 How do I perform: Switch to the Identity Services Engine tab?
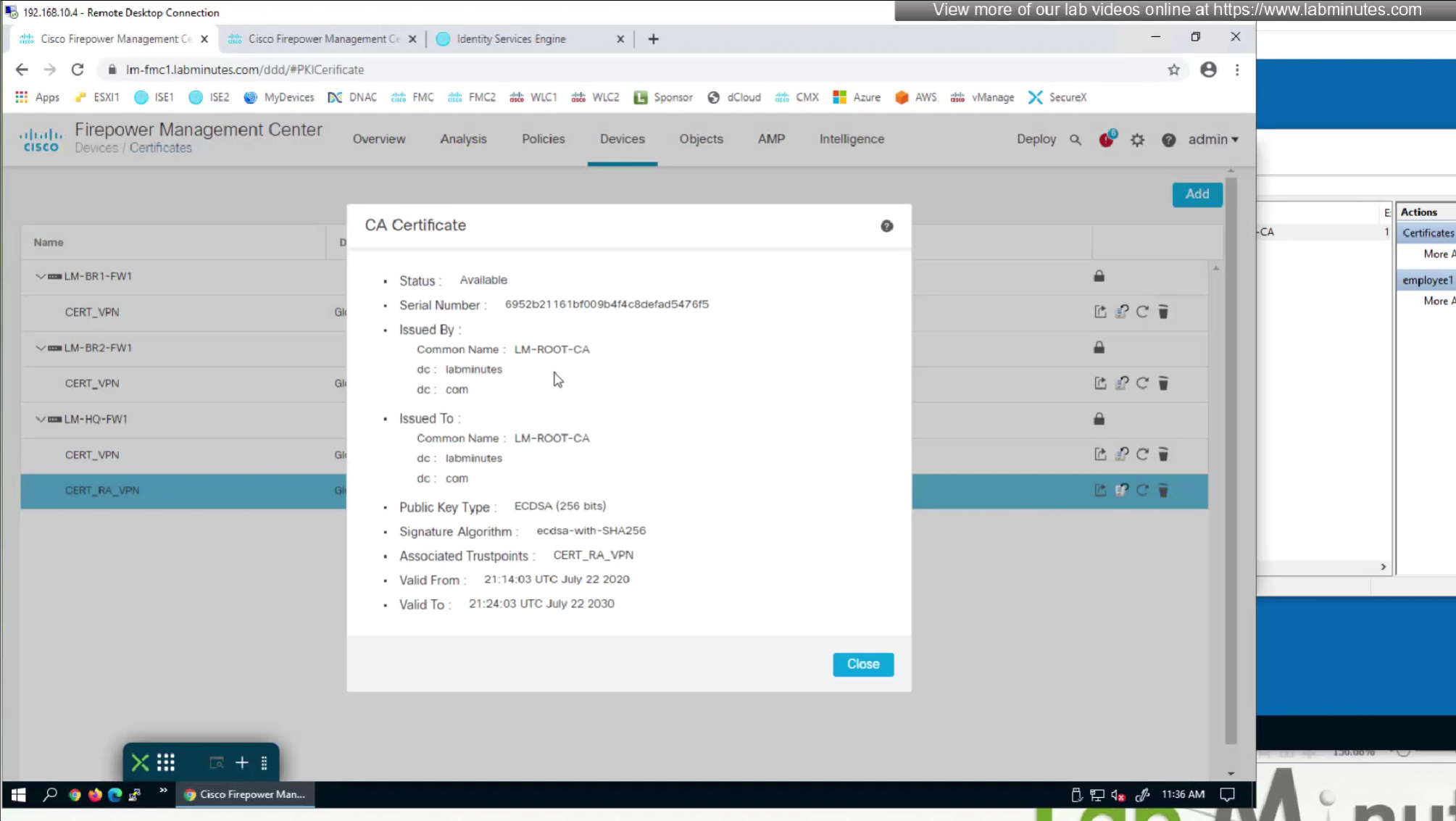511,39
